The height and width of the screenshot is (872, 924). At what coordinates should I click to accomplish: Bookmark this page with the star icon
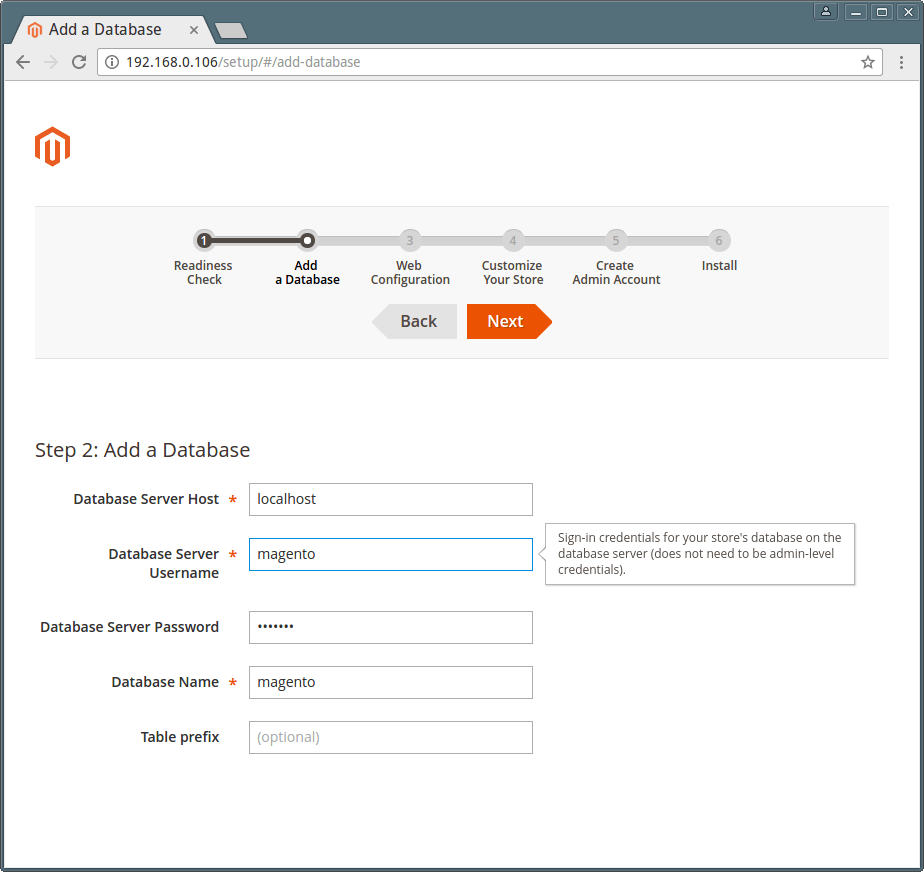coord(867,62)
